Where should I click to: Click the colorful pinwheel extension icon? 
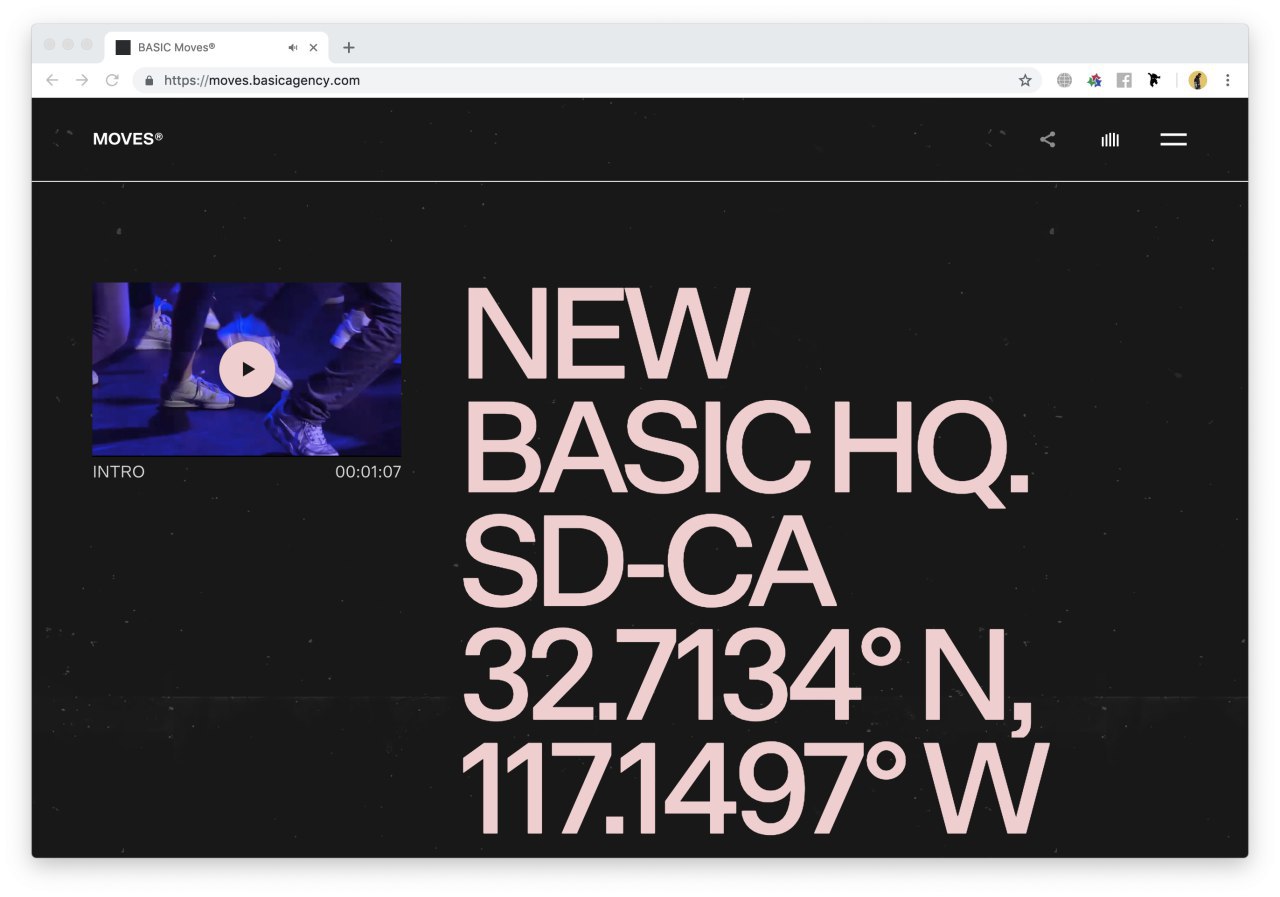pos(1094,80)
